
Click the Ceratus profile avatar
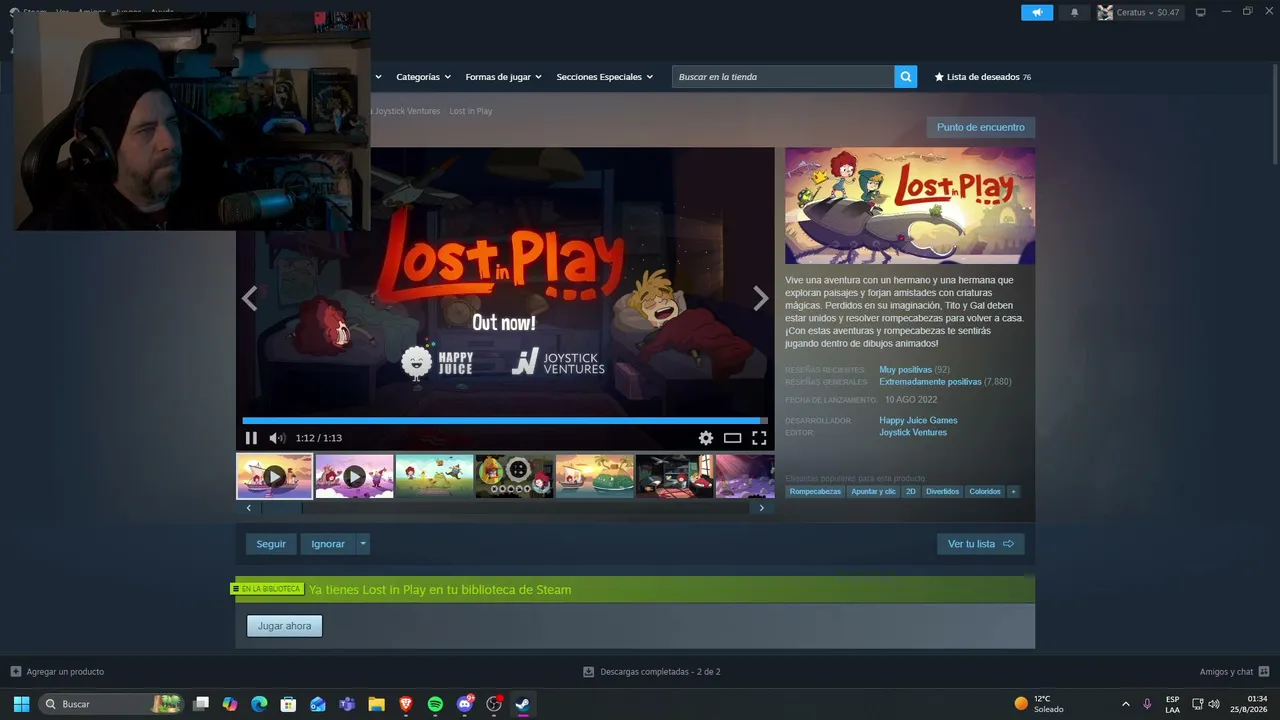1105,12
